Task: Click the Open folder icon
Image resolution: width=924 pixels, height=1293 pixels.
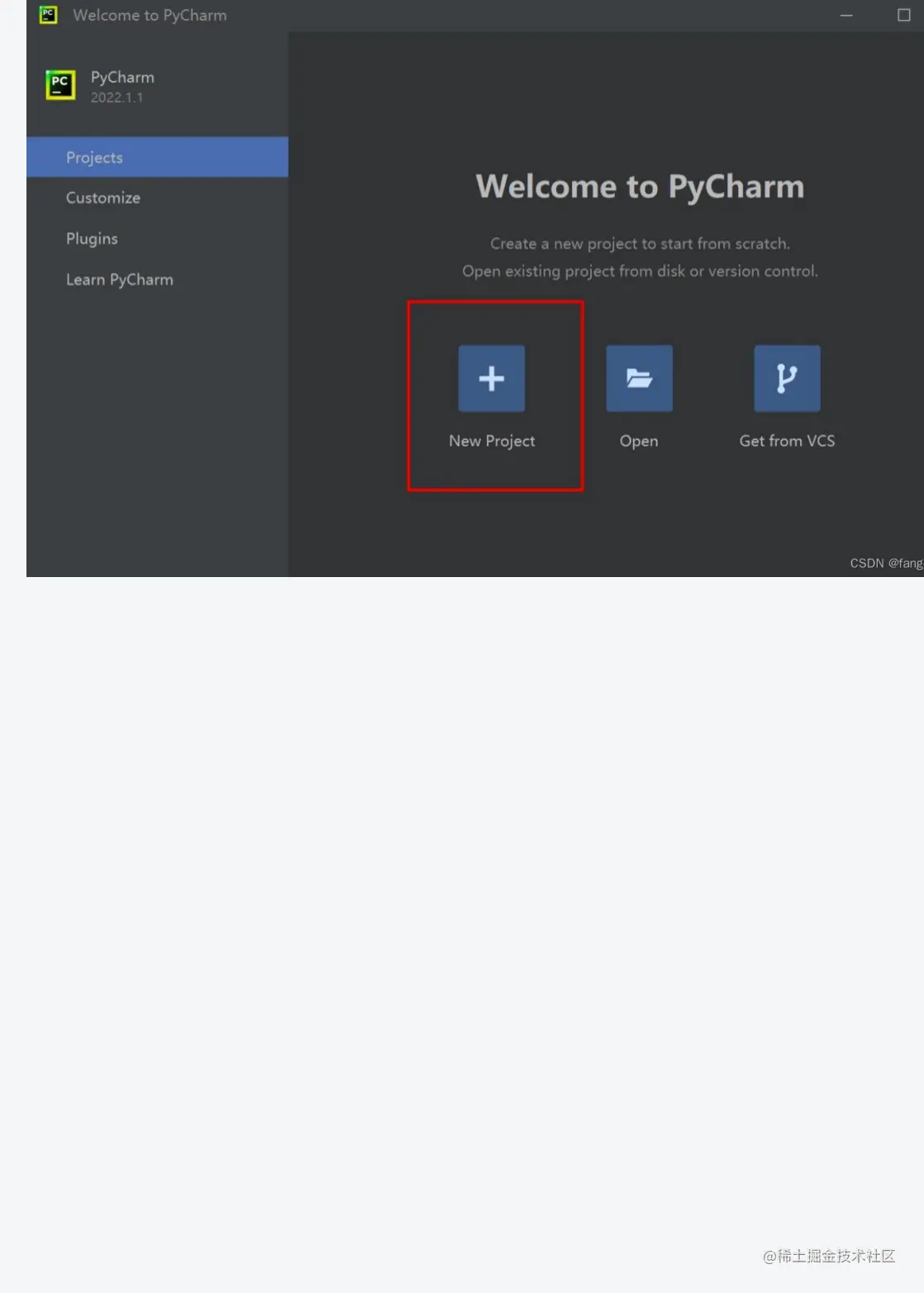Action: coord(639,379)
